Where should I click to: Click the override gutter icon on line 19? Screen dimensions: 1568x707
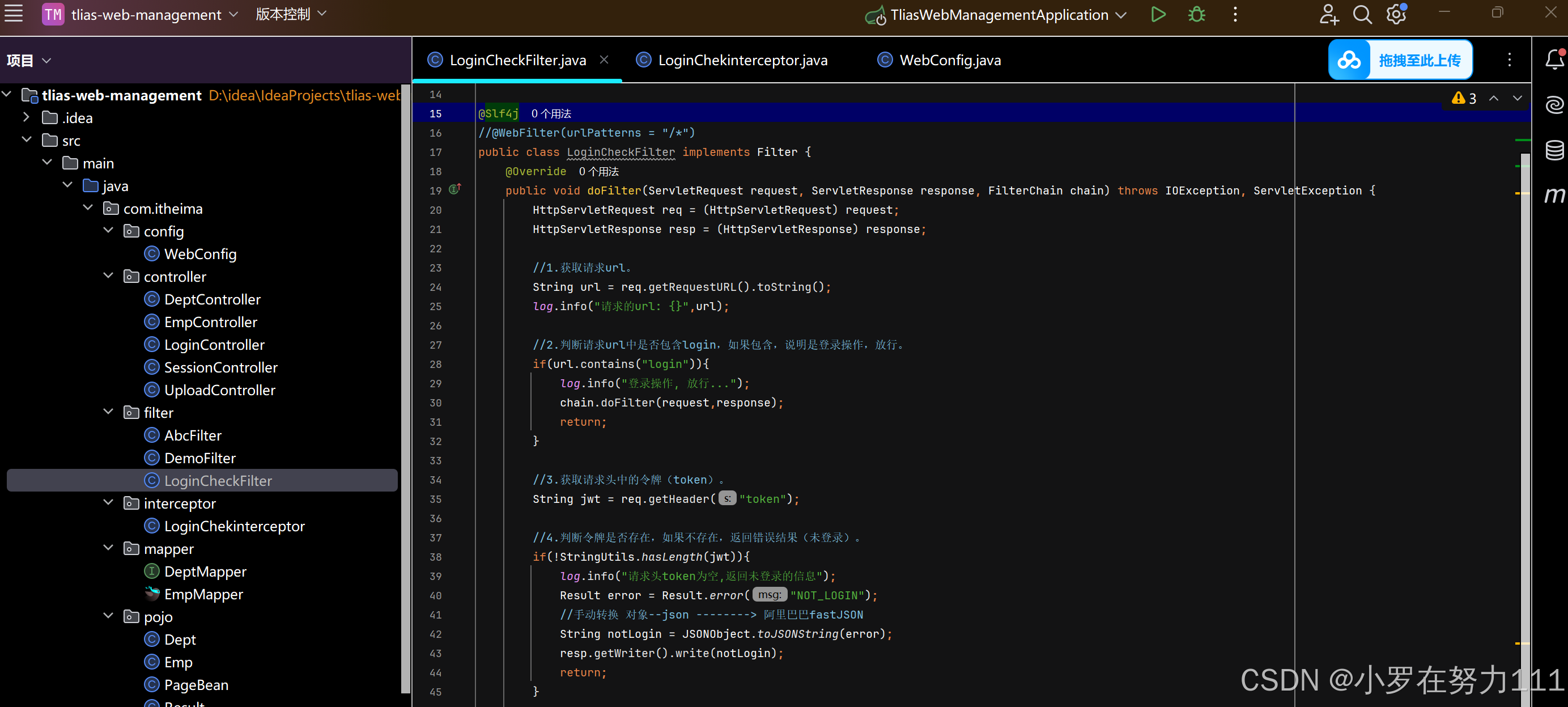click(x=454, y=189)
